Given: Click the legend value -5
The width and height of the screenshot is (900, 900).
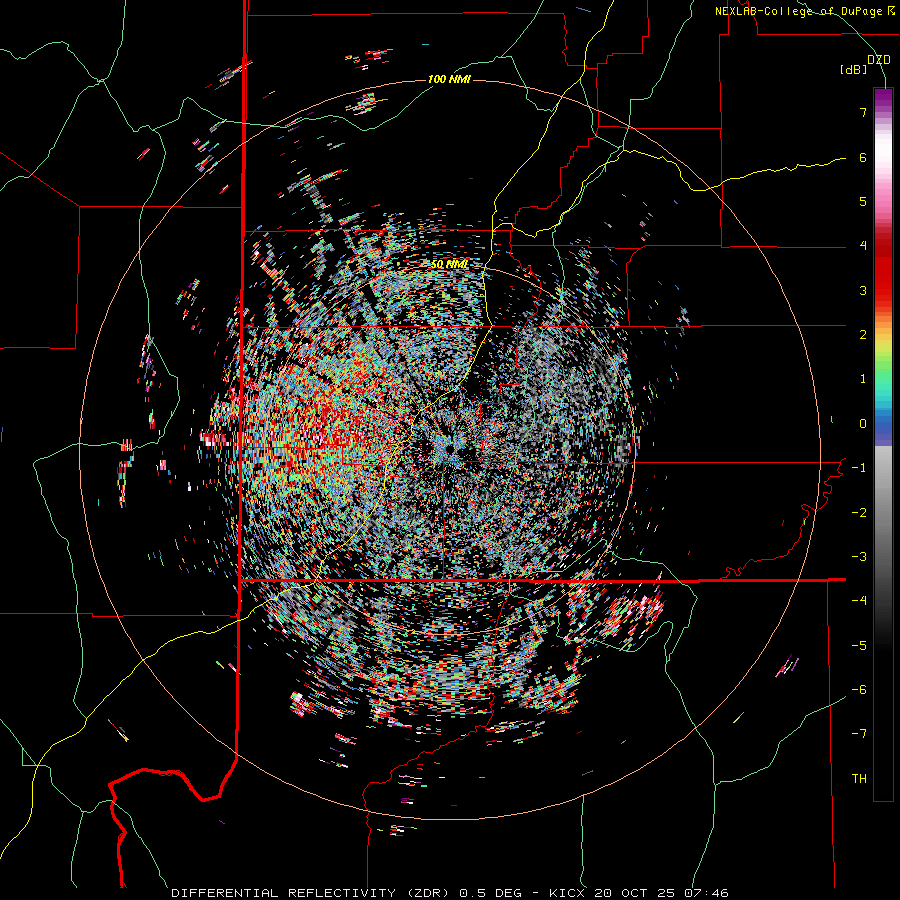Looking at the screenshot, I should [859, 646].
